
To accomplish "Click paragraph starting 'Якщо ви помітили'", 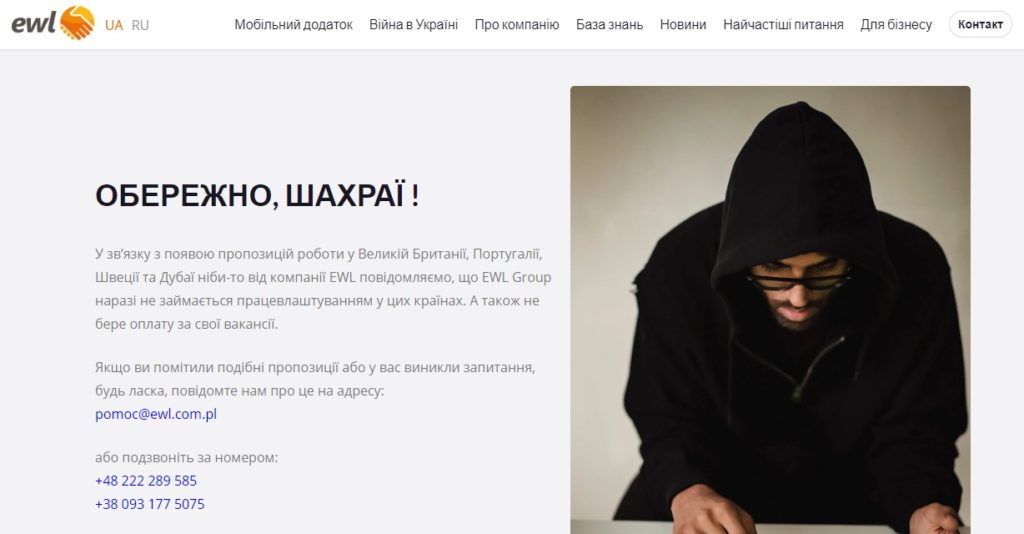I will 315,379.
